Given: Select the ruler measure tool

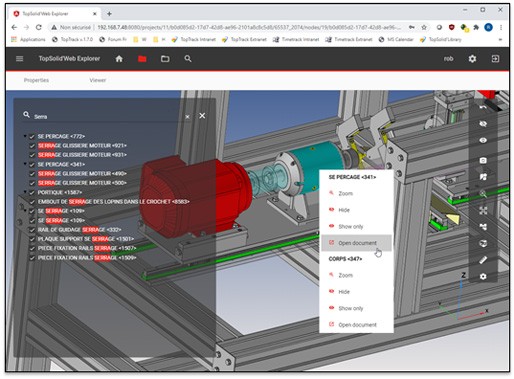Looking at the screenshot, I should (483, 260).
